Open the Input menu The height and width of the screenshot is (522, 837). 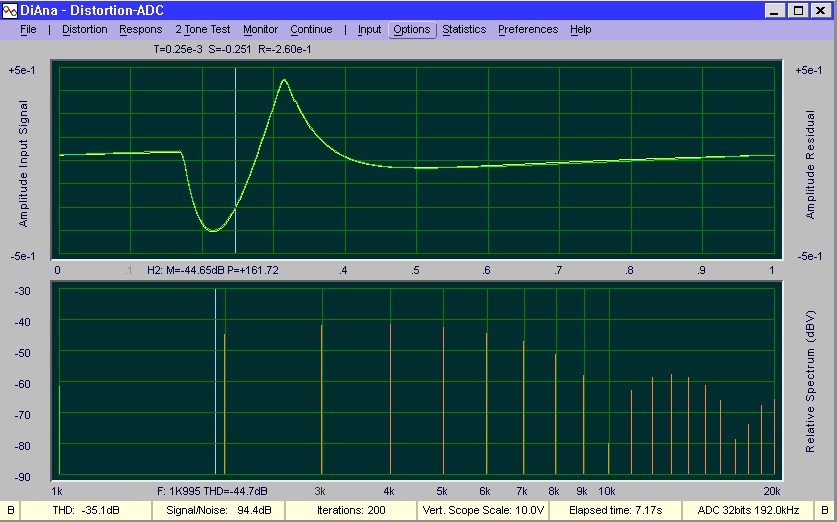click(x=369, y=29)
